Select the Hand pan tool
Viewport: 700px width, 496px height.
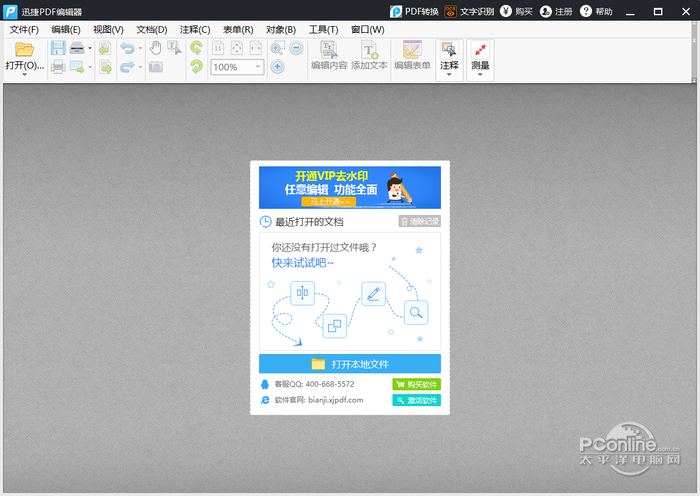click(x=156, y=48)
